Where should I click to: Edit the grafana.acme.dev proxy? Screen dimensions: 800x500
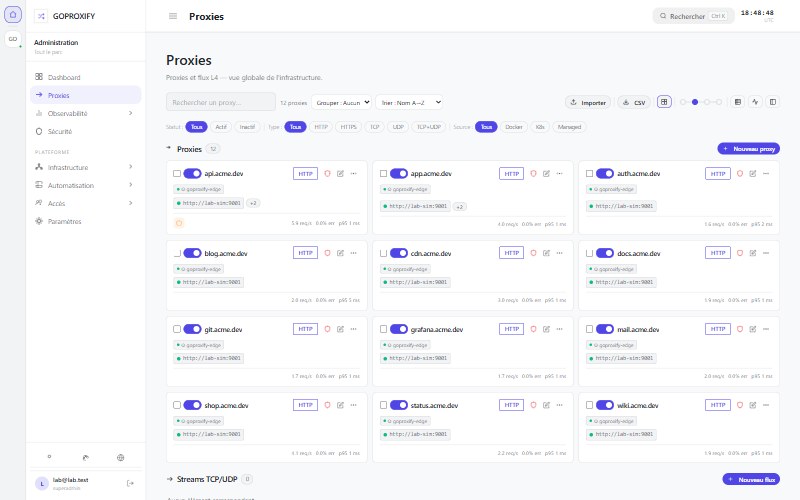pos(546,329)
